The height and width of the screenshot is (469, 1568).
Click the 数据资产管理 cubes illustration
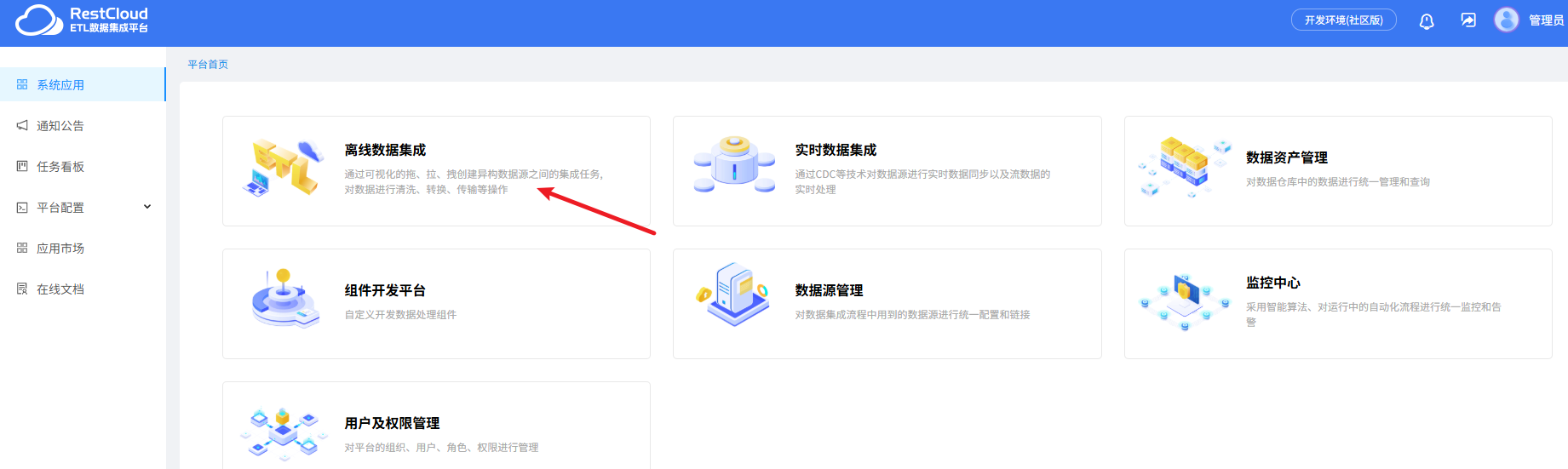pyautogui.click(x=1186, y=168)
